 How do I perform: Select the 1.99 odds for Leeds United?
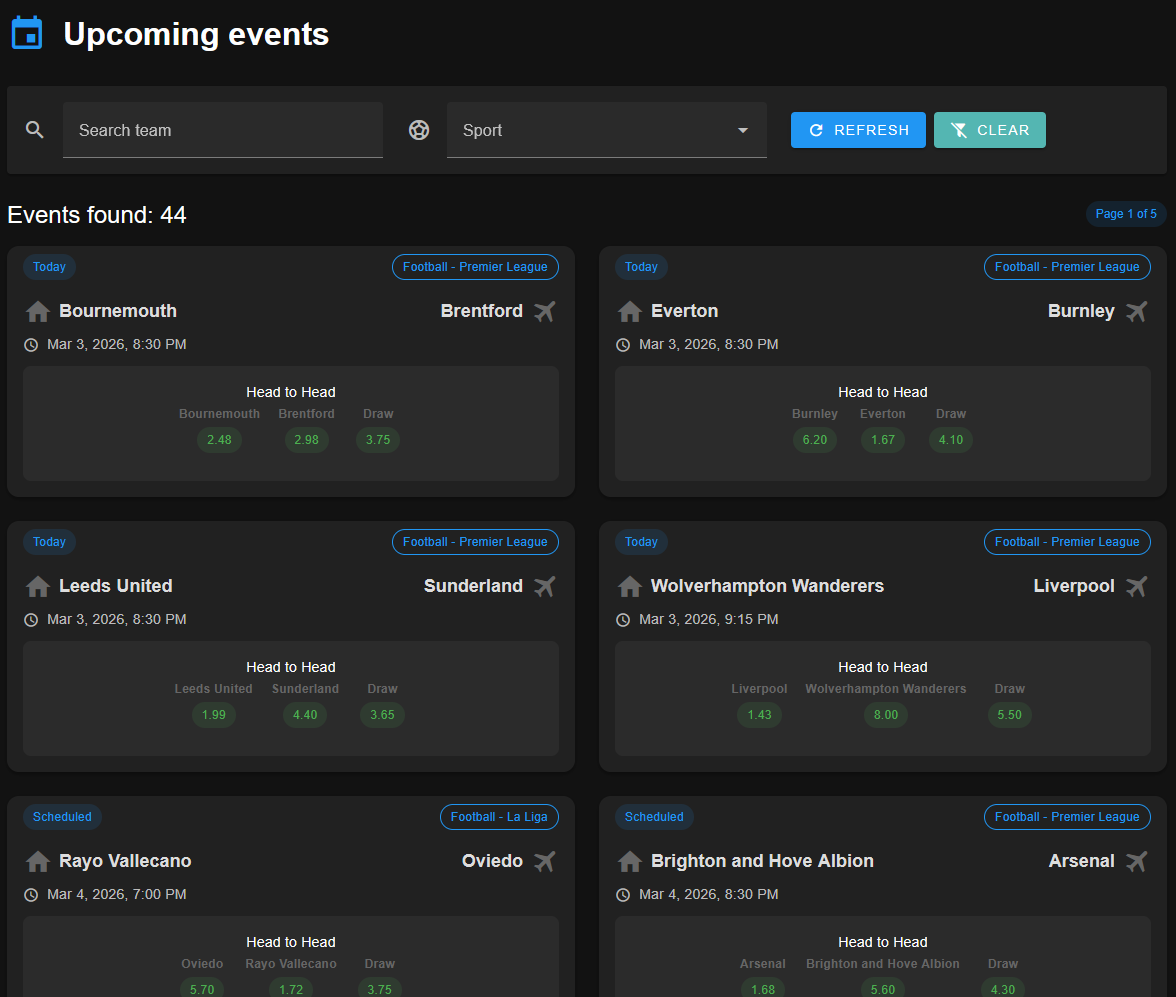point(213,714)
